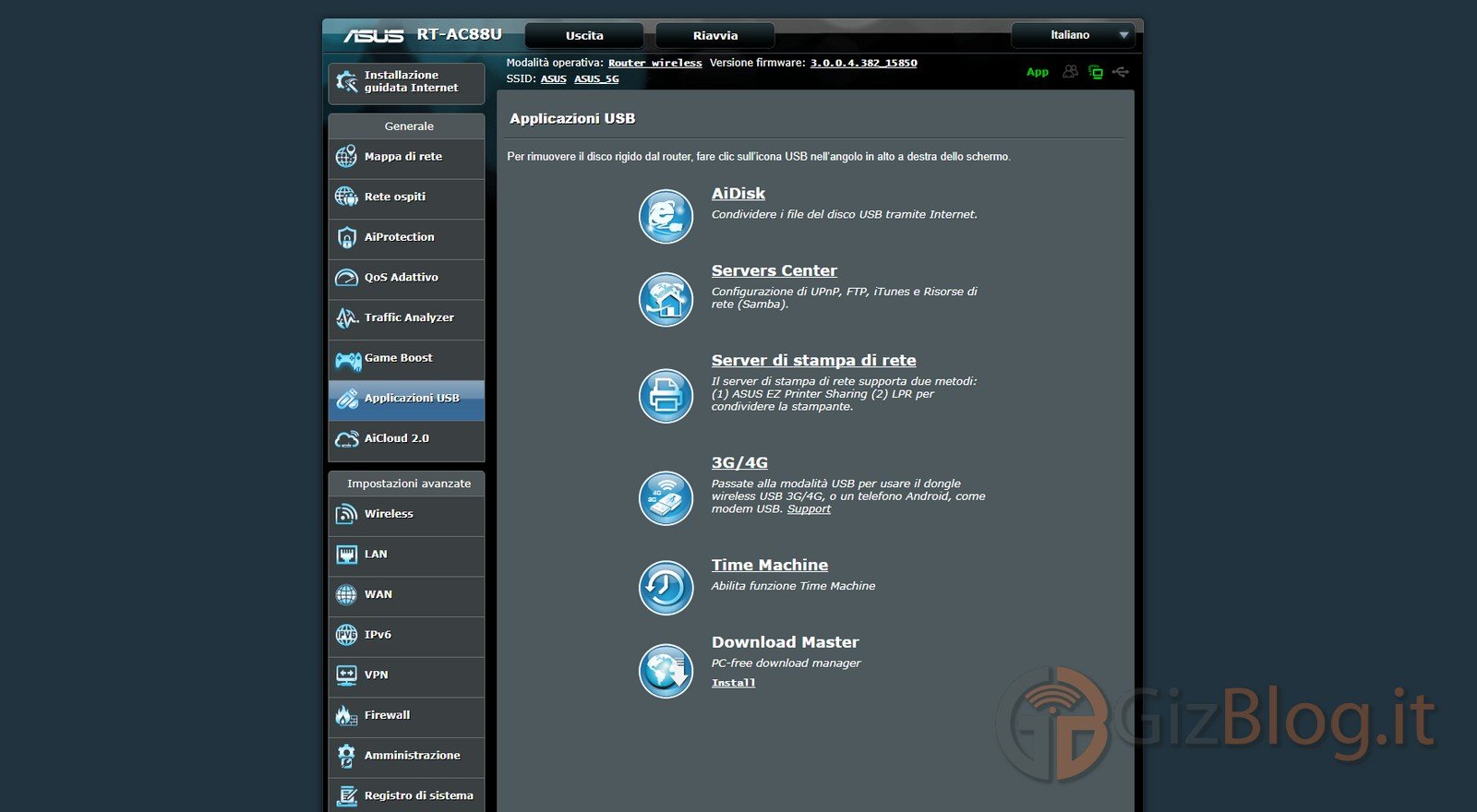Open Game Boost menu entry

click(x=406, y=358)
